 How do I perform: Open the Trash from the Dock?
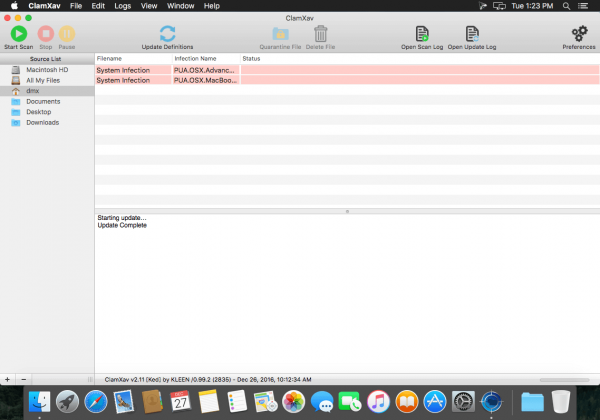pyautogui.click(x=561, y=401)
